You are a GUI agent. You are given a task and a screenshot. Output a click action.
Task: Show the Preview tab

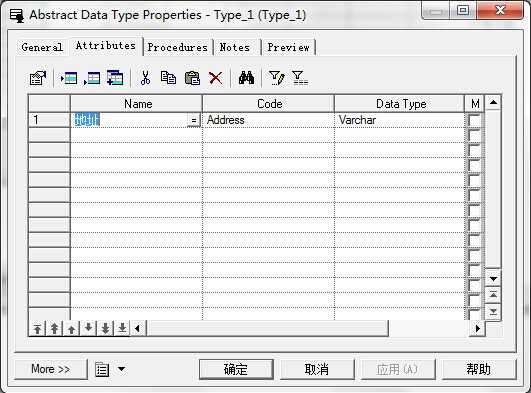click(289, 47)
